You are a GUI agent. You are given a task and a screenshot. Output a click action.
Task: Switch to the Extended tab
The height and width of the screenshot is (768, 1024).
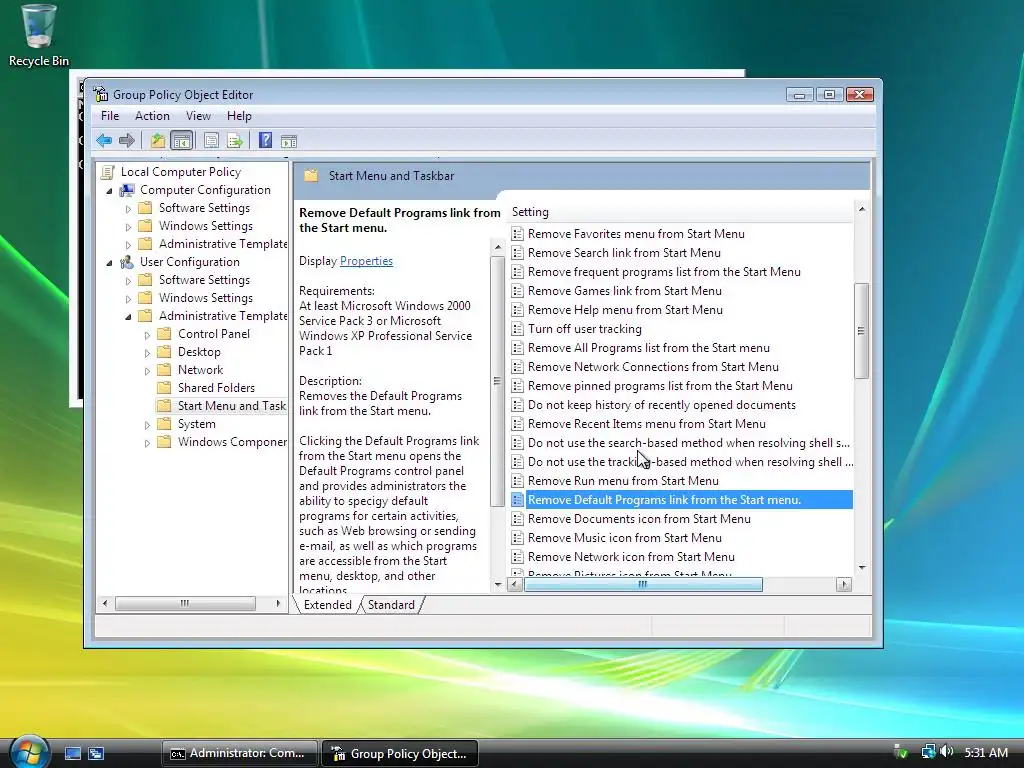[x=327, y=605]
